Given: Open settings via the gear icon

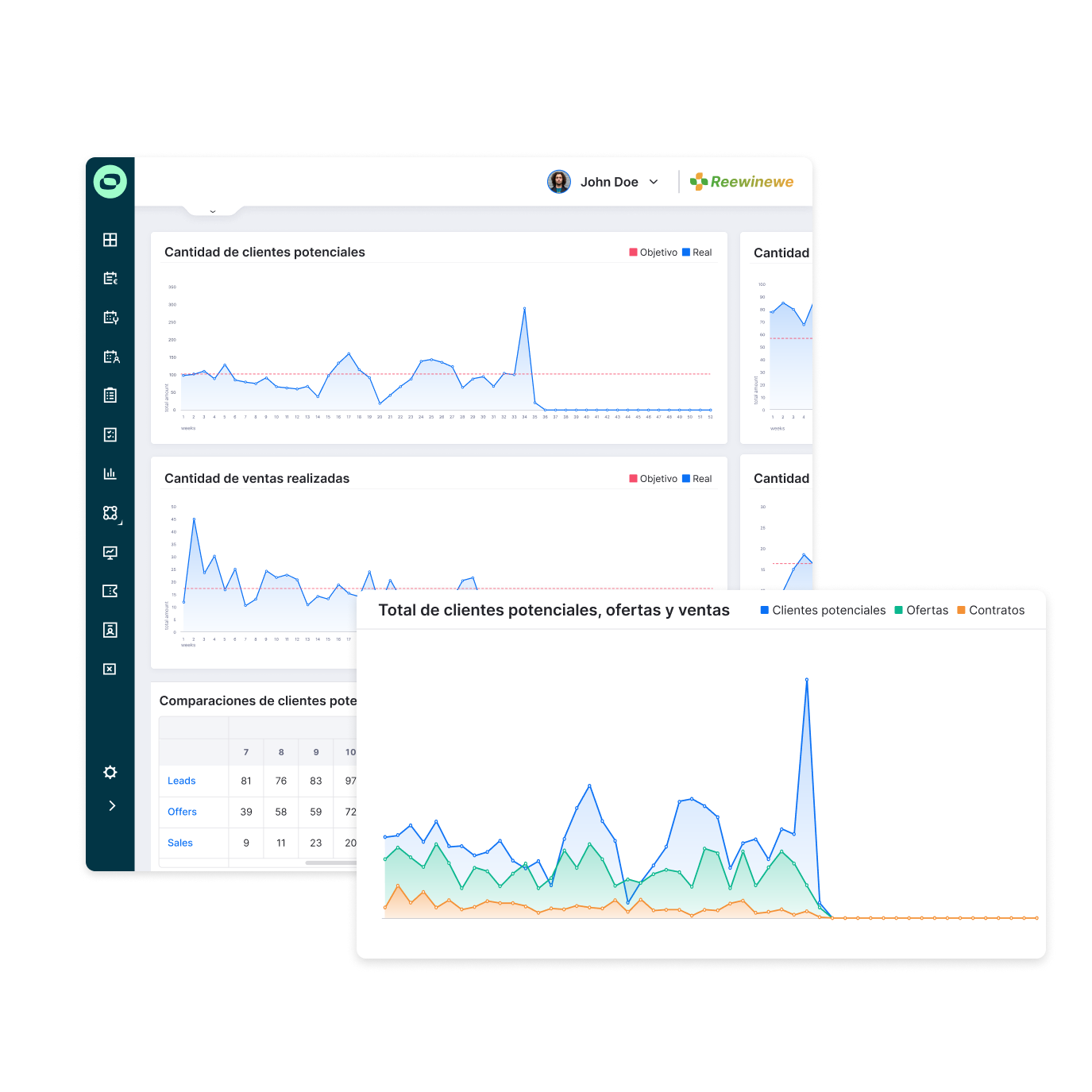Looking at the screenshot, I should (x=110, y=772).
